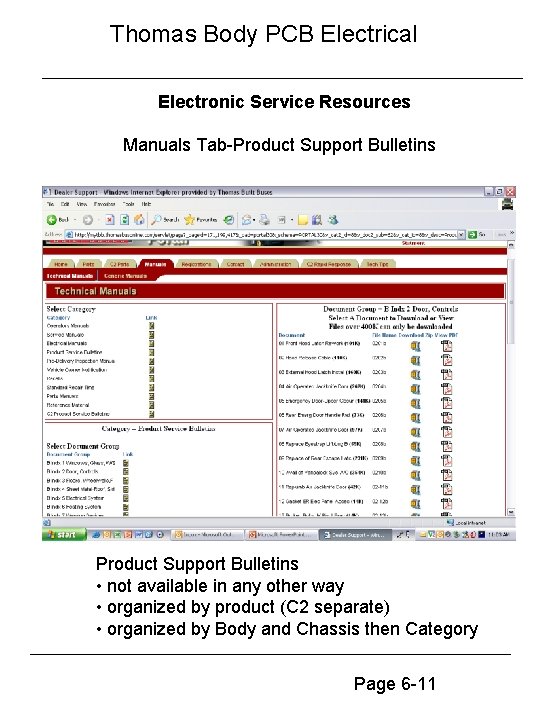The height and width of the screenshot is (720, 540).
Task: Click the IE Home page icon
Action: tap(139, 220)
